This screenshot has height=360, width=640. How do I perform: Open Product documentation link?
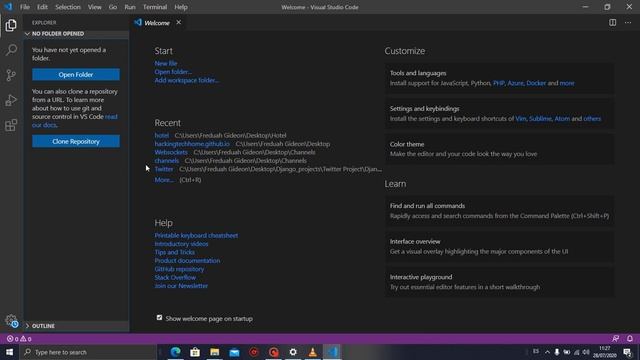(x=187, y=260)
